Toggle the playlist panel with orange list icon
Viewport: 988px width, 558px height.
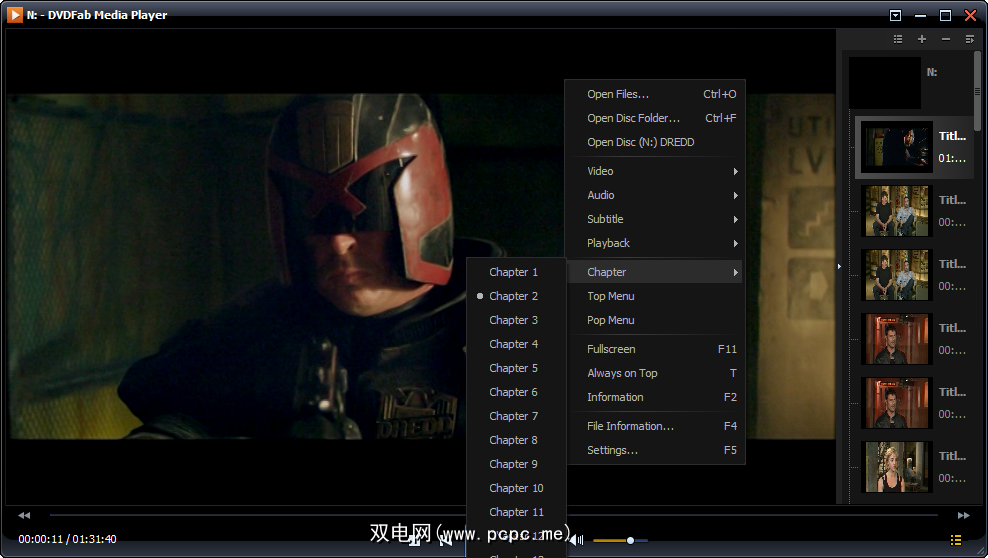point(956,540)
